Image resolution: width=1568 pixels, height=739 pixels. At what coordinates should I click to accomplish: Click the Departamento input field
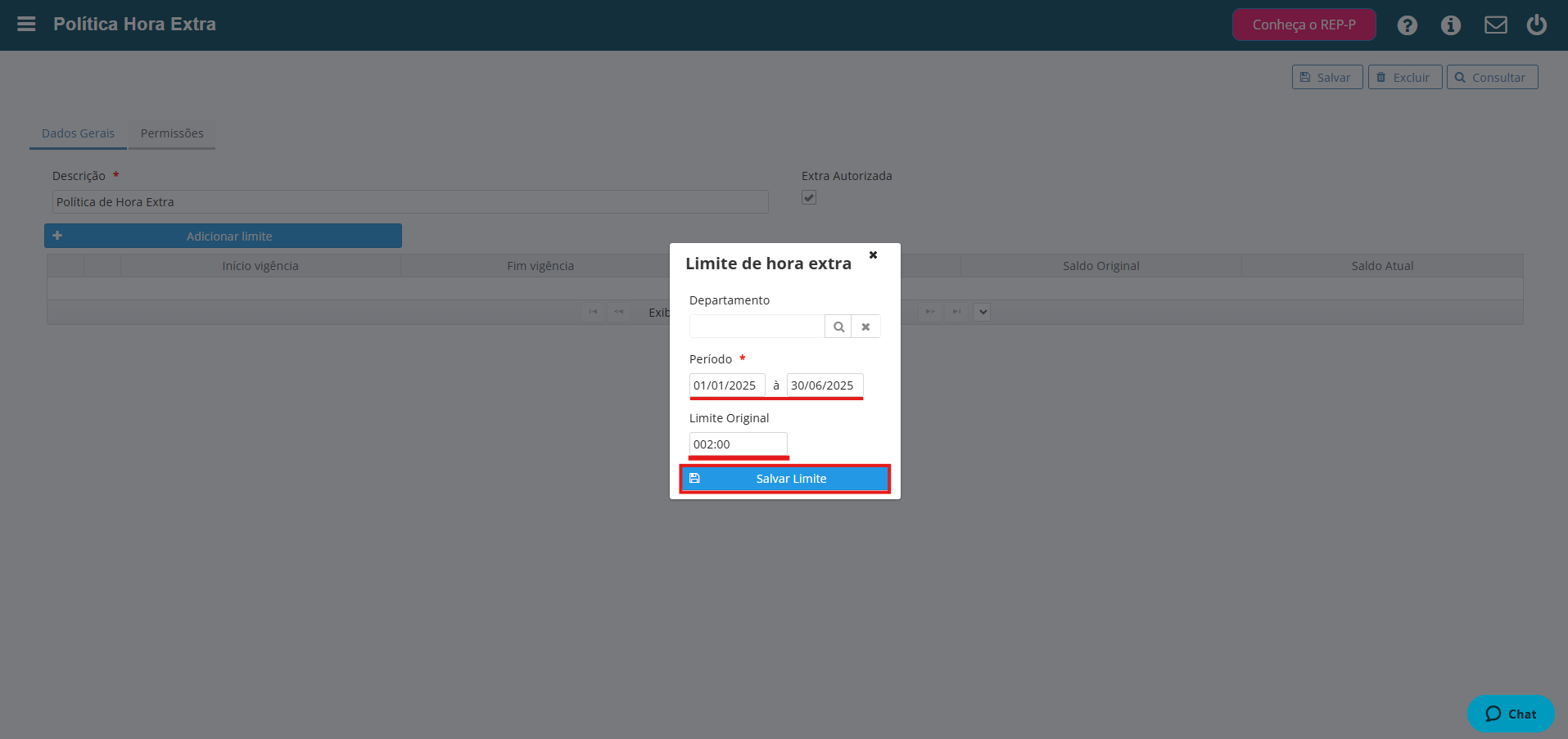(x=757, y=327)
